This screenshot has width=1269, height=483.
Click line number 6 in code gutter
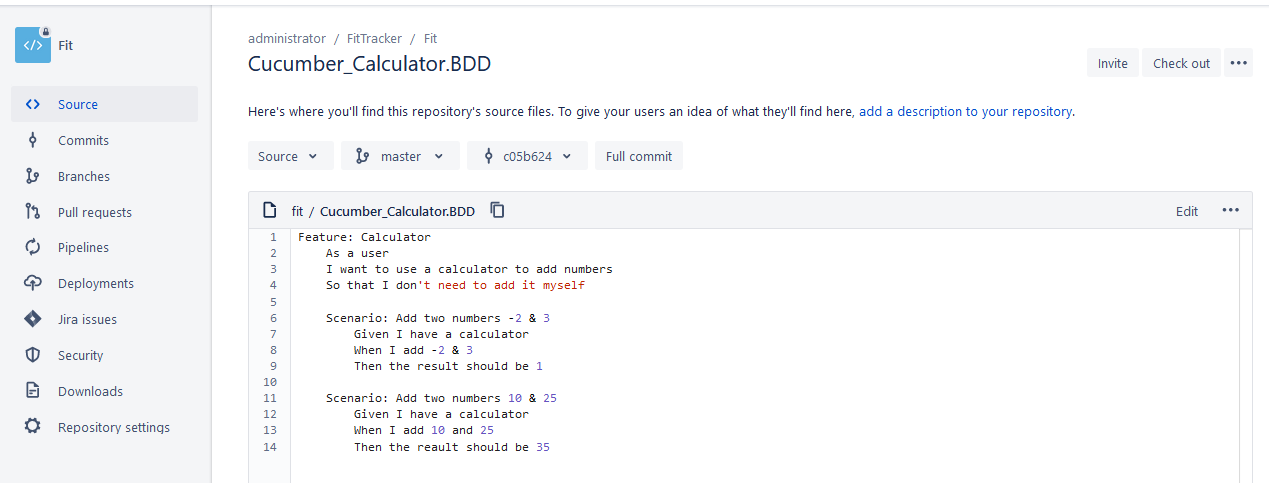(273, 318)
